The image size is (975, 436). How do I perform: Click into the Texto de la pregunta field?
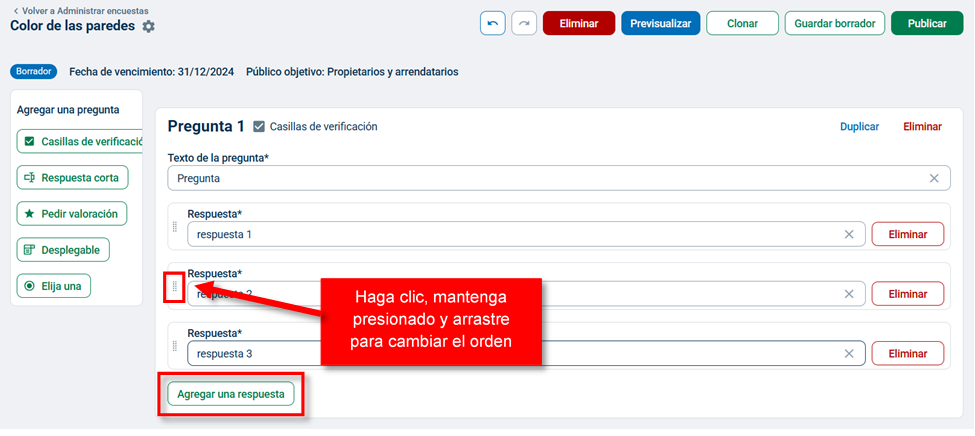pyautogui.click(x=558, y=179)
